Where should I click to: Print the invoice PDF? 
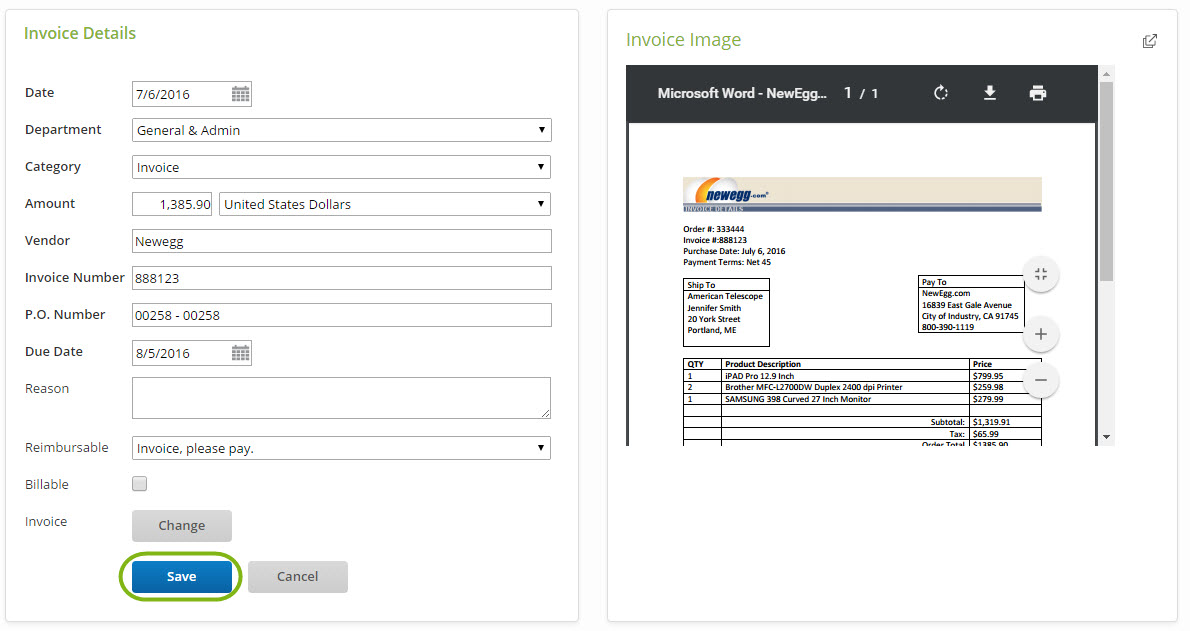1037,93
